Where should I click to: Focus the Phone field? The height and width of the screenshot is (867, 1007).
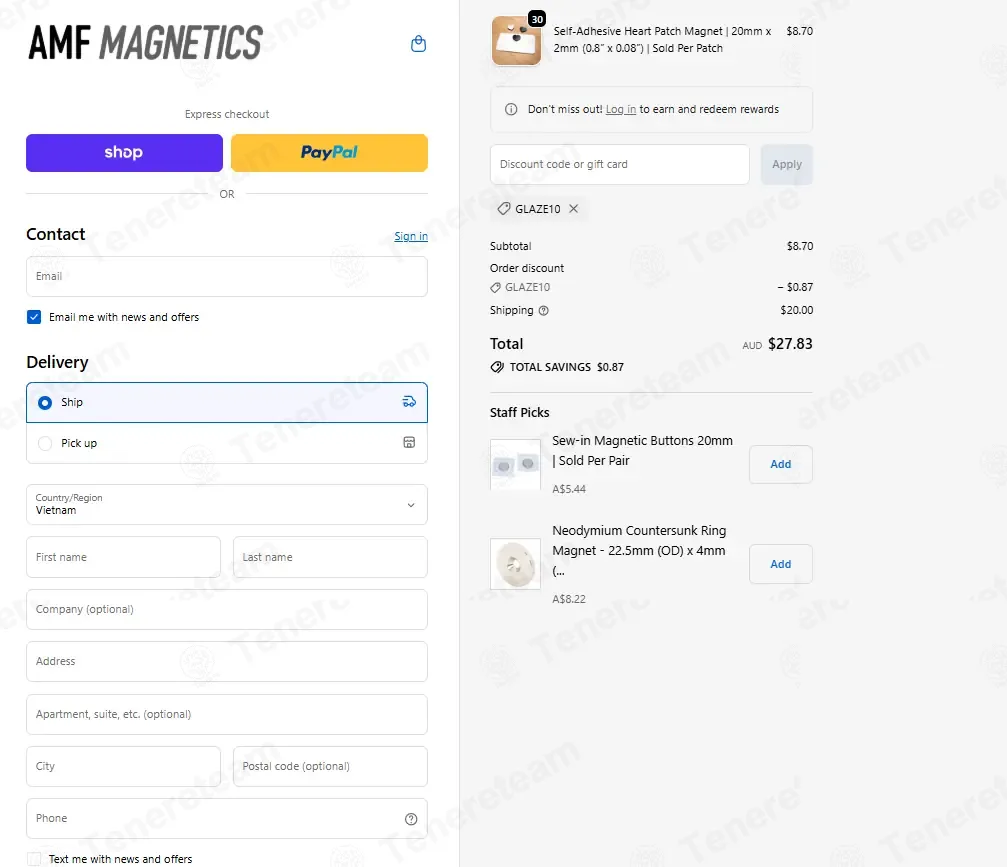click(227, 819)
